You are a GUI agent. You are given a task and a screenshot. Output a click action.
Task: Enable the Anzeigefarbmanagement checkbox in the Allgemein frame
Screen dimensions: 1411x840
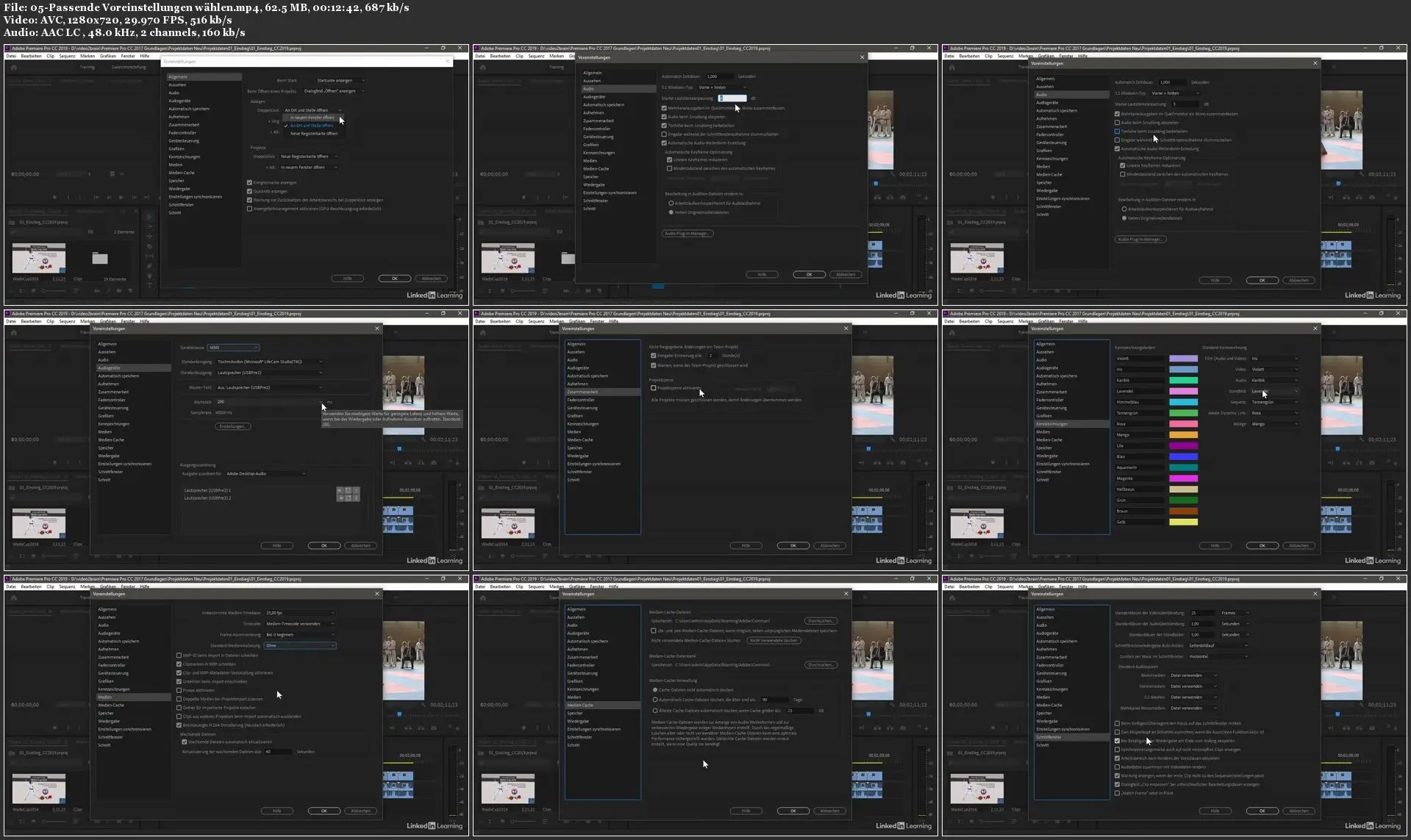pos(250,209)
